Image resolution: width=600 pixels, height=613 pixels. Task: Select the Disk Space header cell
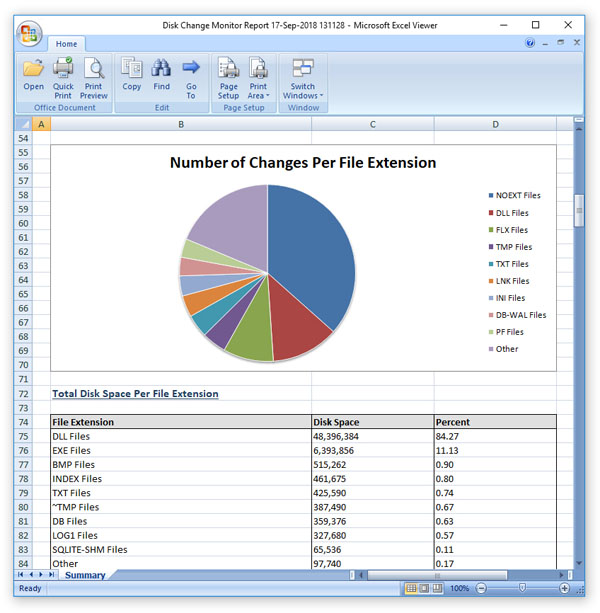[x=373, y=422]
